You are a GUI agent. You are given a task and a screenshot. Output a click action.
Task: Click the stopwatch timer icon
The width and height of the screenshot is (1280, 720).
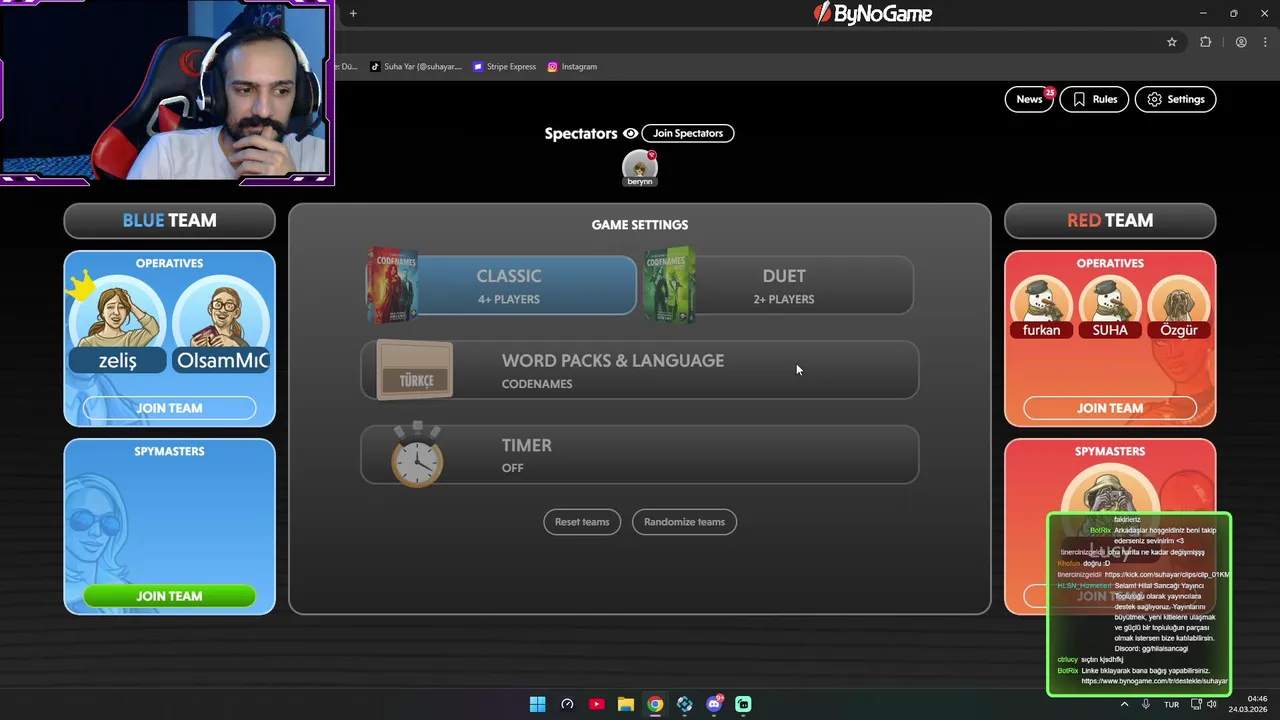pyautogui.click(x=417, y=455)
